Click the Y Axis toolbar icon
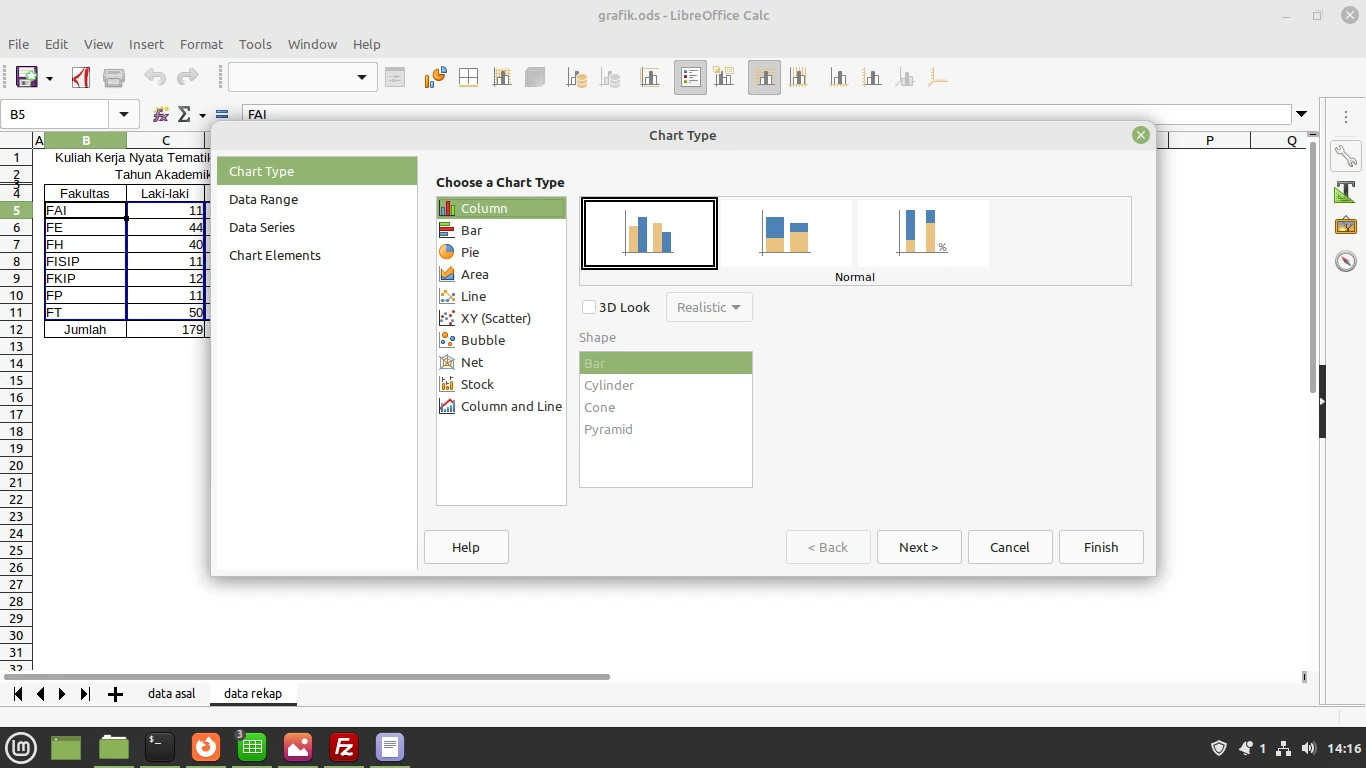 [872, 77]
